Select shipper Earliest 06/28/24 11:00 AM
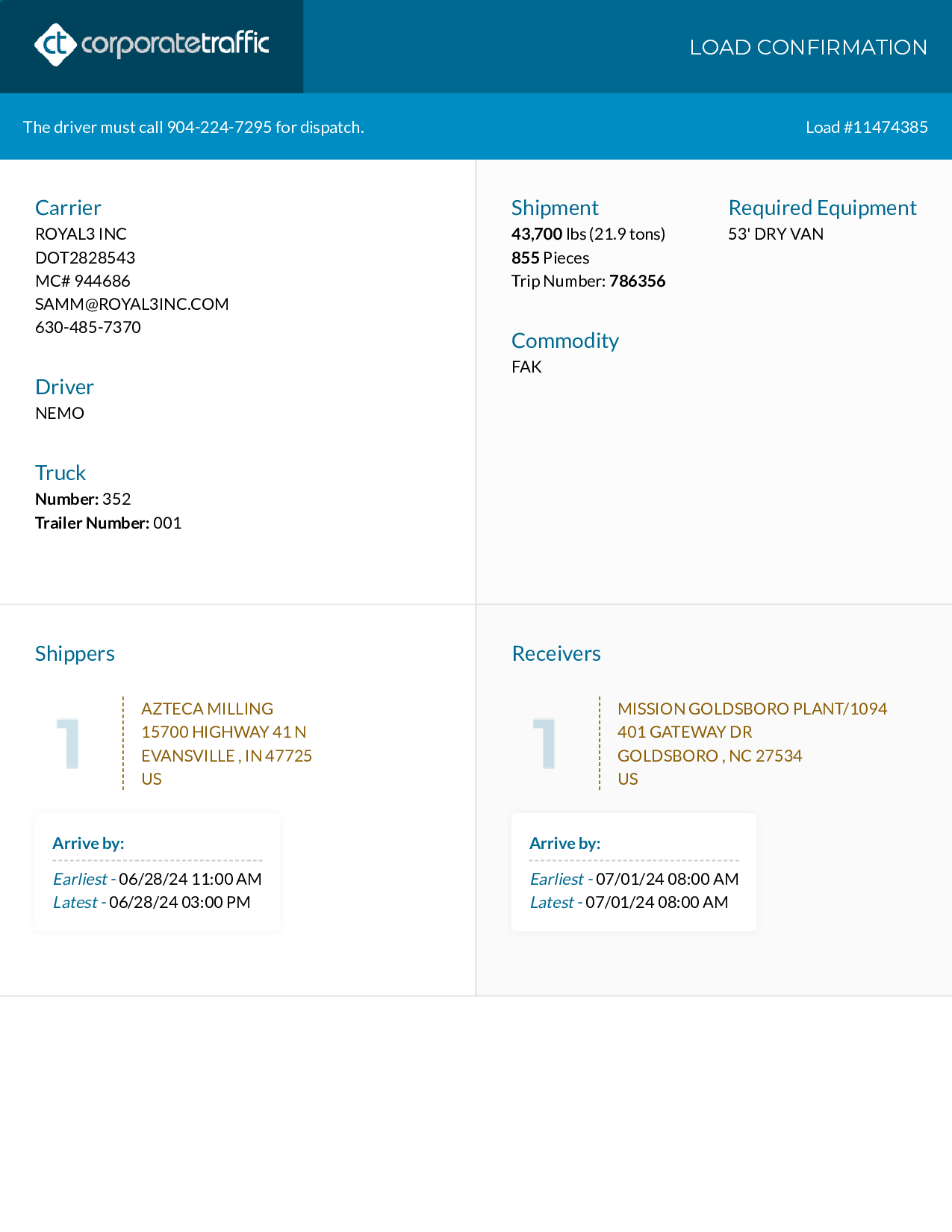This screenshot has height=1232, width=952. click(x=158, y=879)
